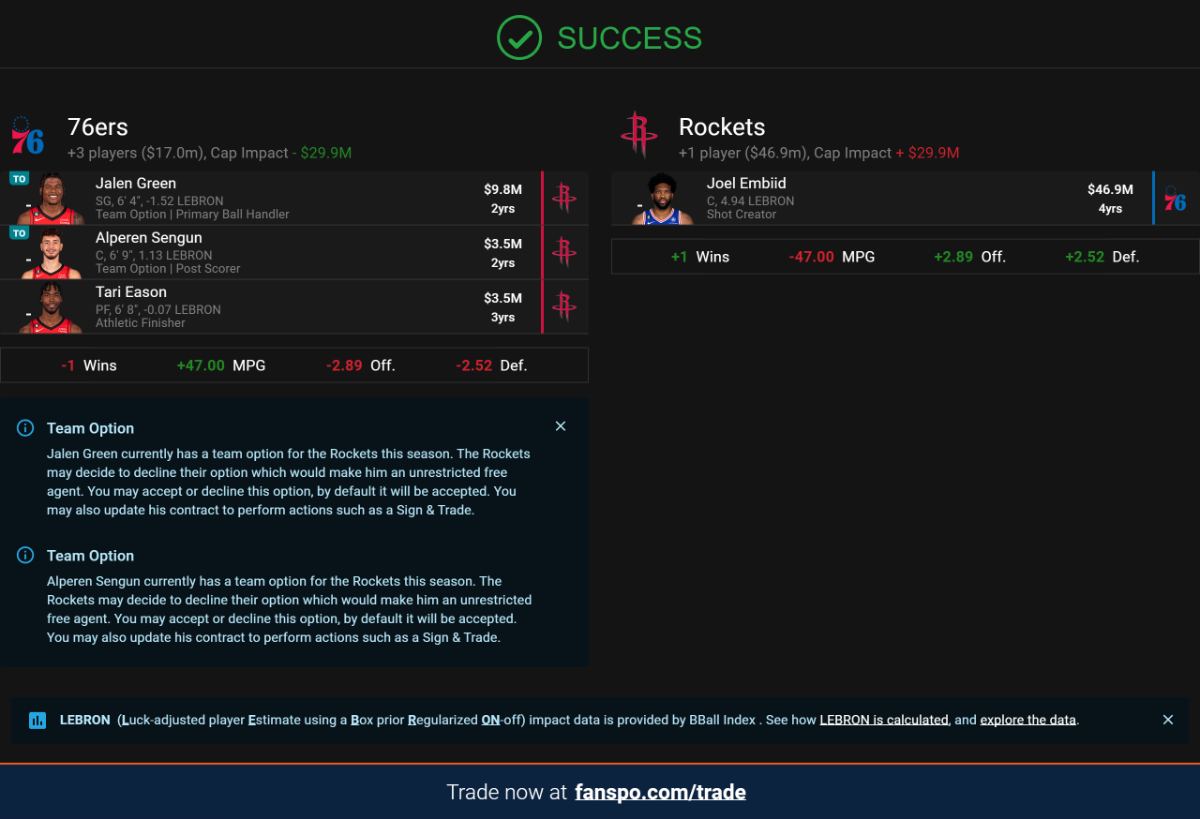Click Jalen Green's Primary Ball Handler role line
The height and width of the screenshot is (819, 1200).
pyautogui.click(x=193, y=214)
